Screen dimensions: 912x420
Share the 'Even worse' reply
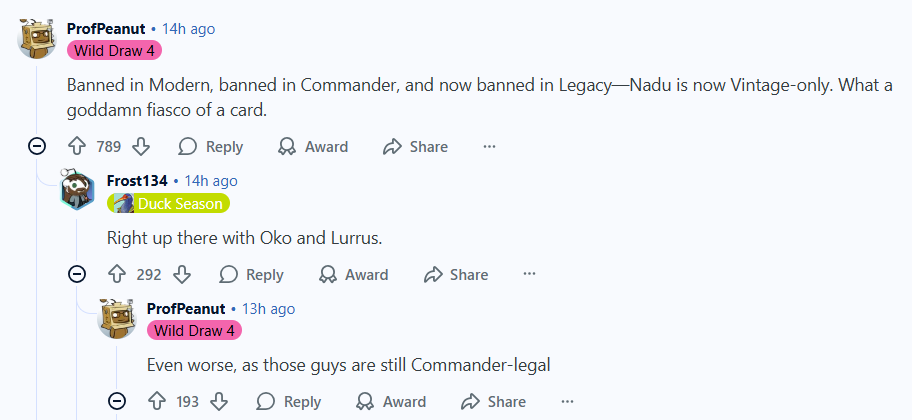click(493, 402)
